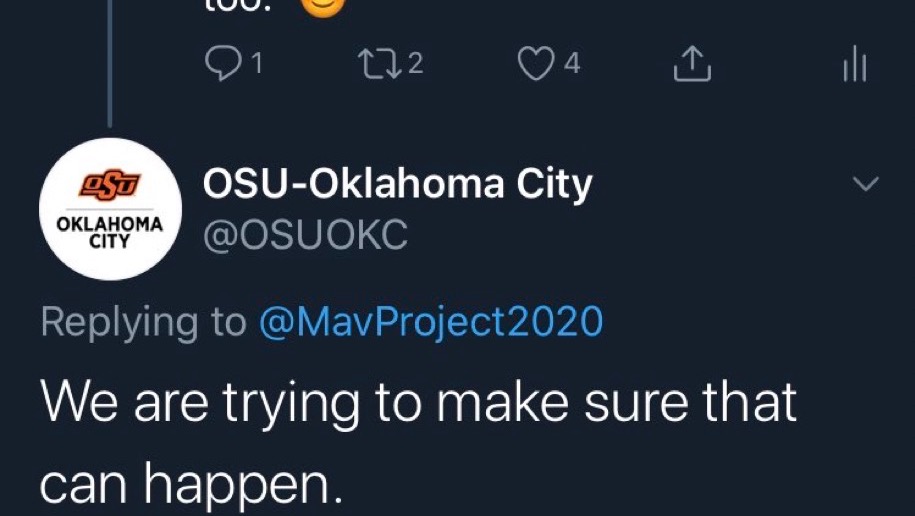Click the @OSUOKC handle
Screen dimensions: 915x516
point(305,234)
